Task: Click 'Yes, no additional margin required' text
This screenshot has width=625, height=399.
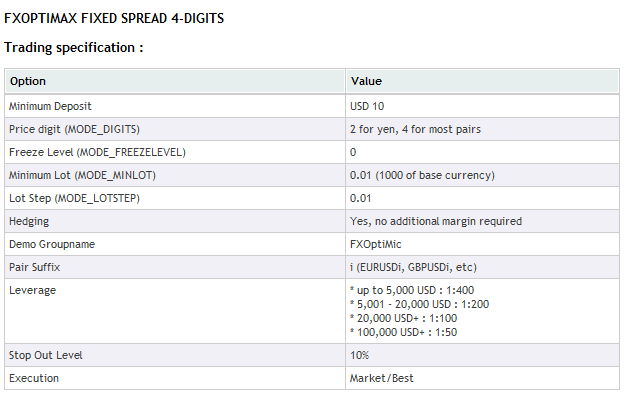Action: (436, 221)
